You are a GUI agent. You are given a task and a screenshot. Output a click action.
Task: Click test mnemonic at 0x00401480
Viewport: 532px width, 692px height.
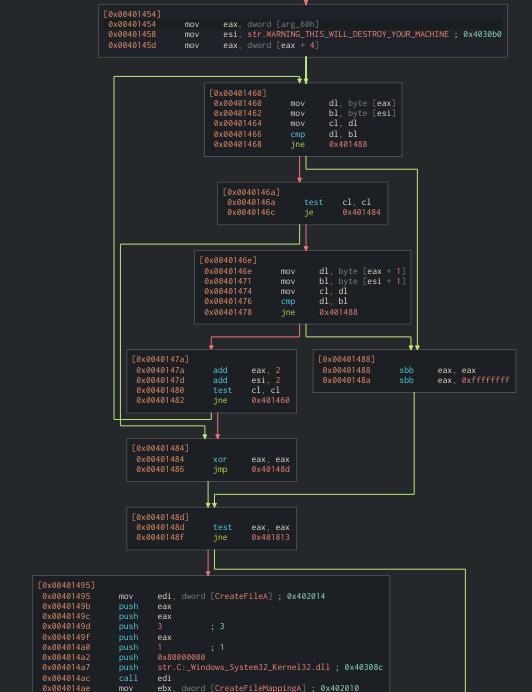pyautogui.click(x=223, y=391)
